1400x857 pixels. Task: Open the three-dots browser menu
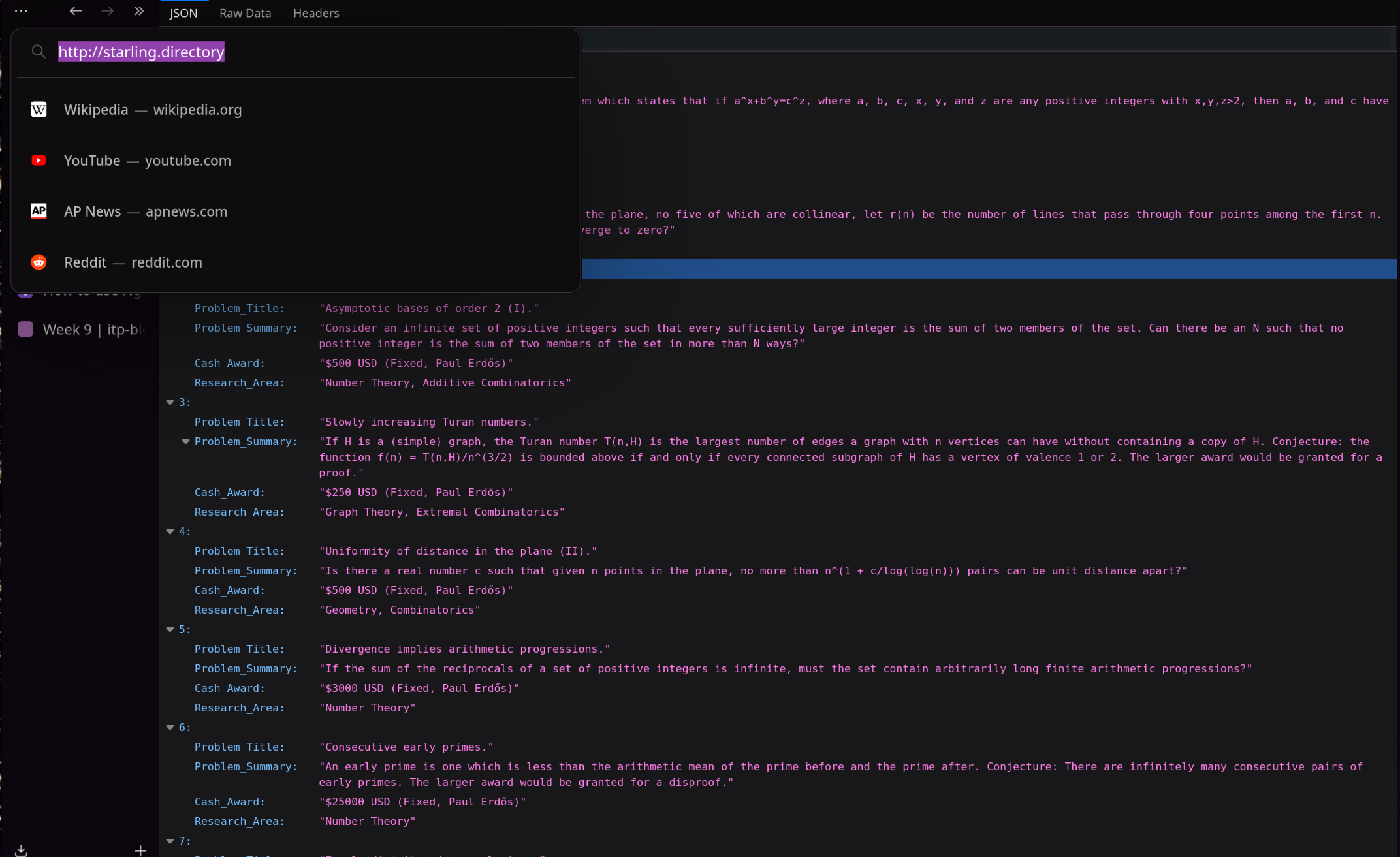tap(21, 11)
